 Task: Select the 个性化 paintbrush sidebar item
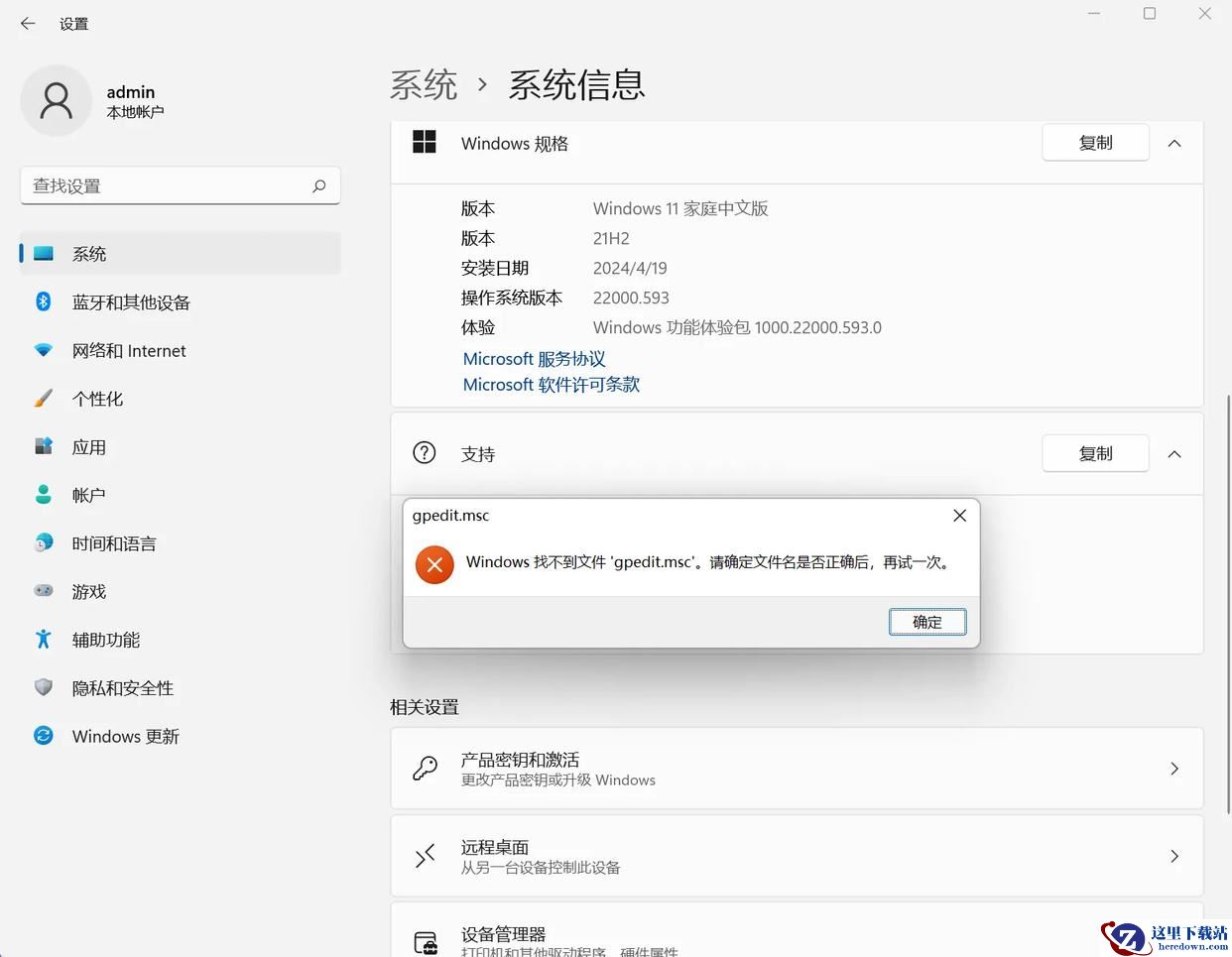pyautogui.click(x=97, y=399)
